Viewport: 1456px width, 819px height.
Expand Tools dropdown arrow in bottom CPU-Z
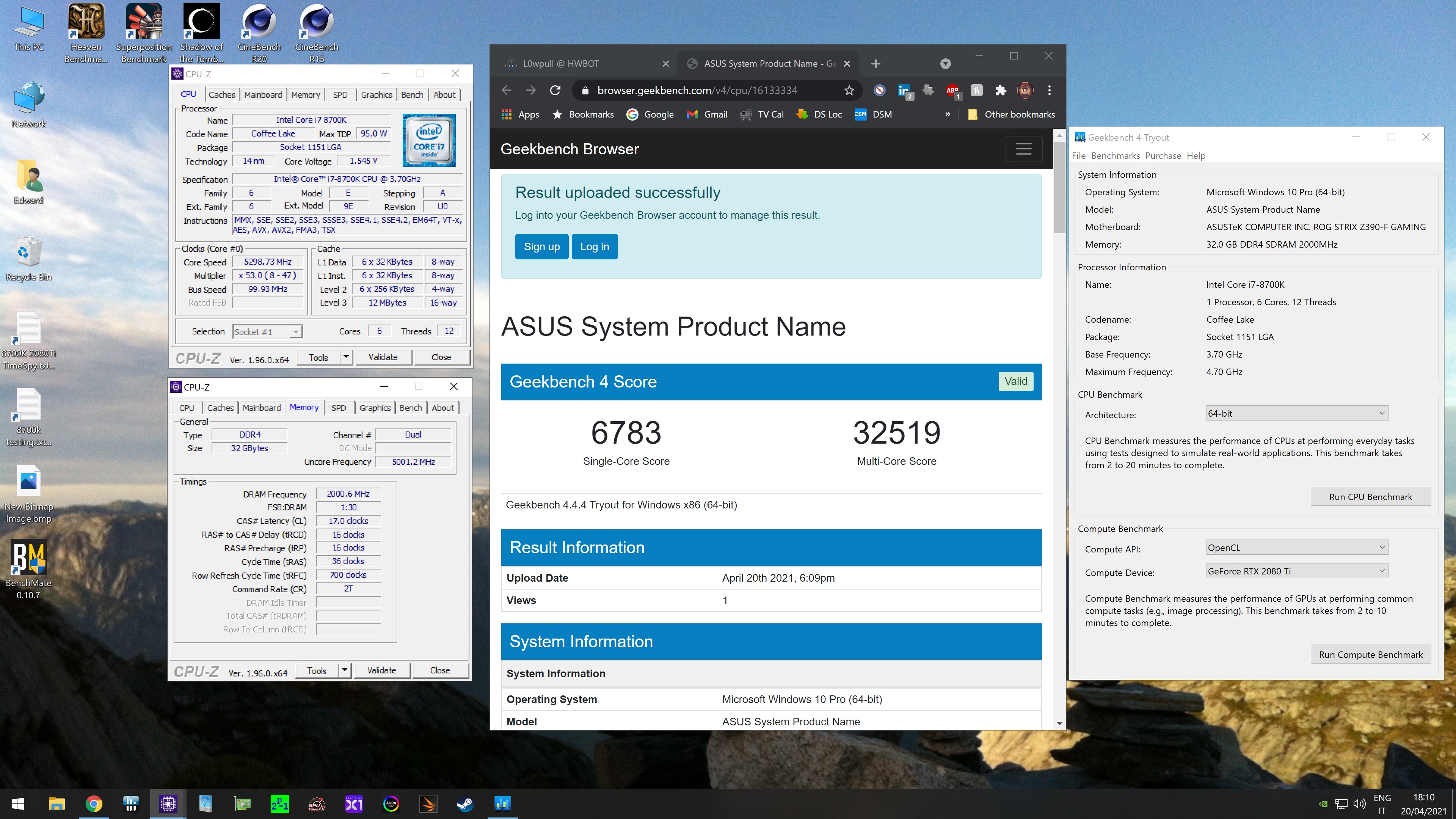coord(344,670)
